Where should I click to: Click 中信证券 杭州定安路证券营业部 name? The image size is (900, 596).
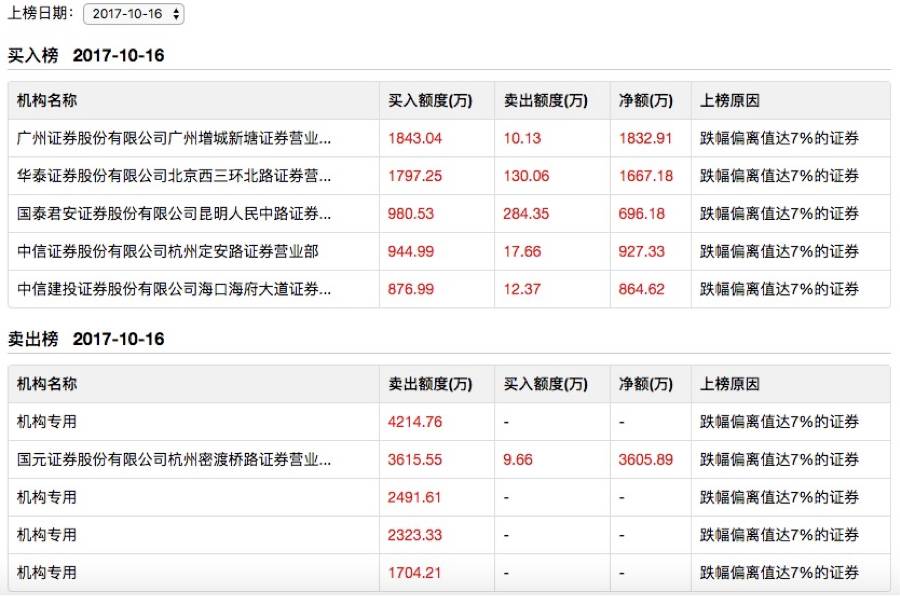166,252
